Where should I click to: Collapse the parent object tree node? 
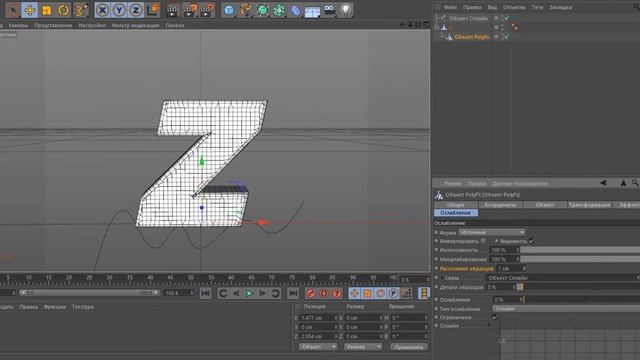pos(436,27)
